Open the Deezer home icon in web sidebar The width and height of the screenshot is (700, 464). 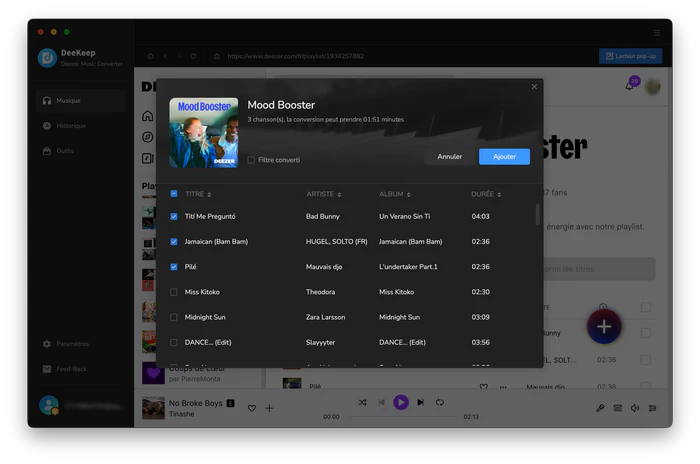148,116
